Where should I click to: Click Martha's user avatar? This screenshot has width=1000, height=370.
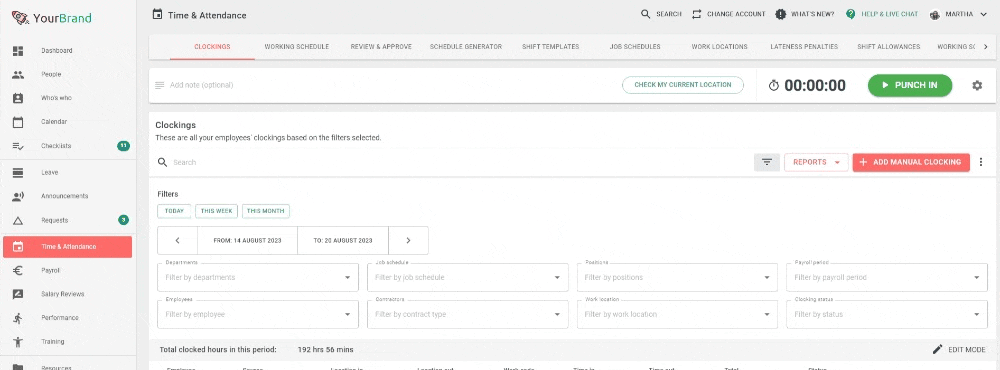pyautogui.click(x=936, y=14)
